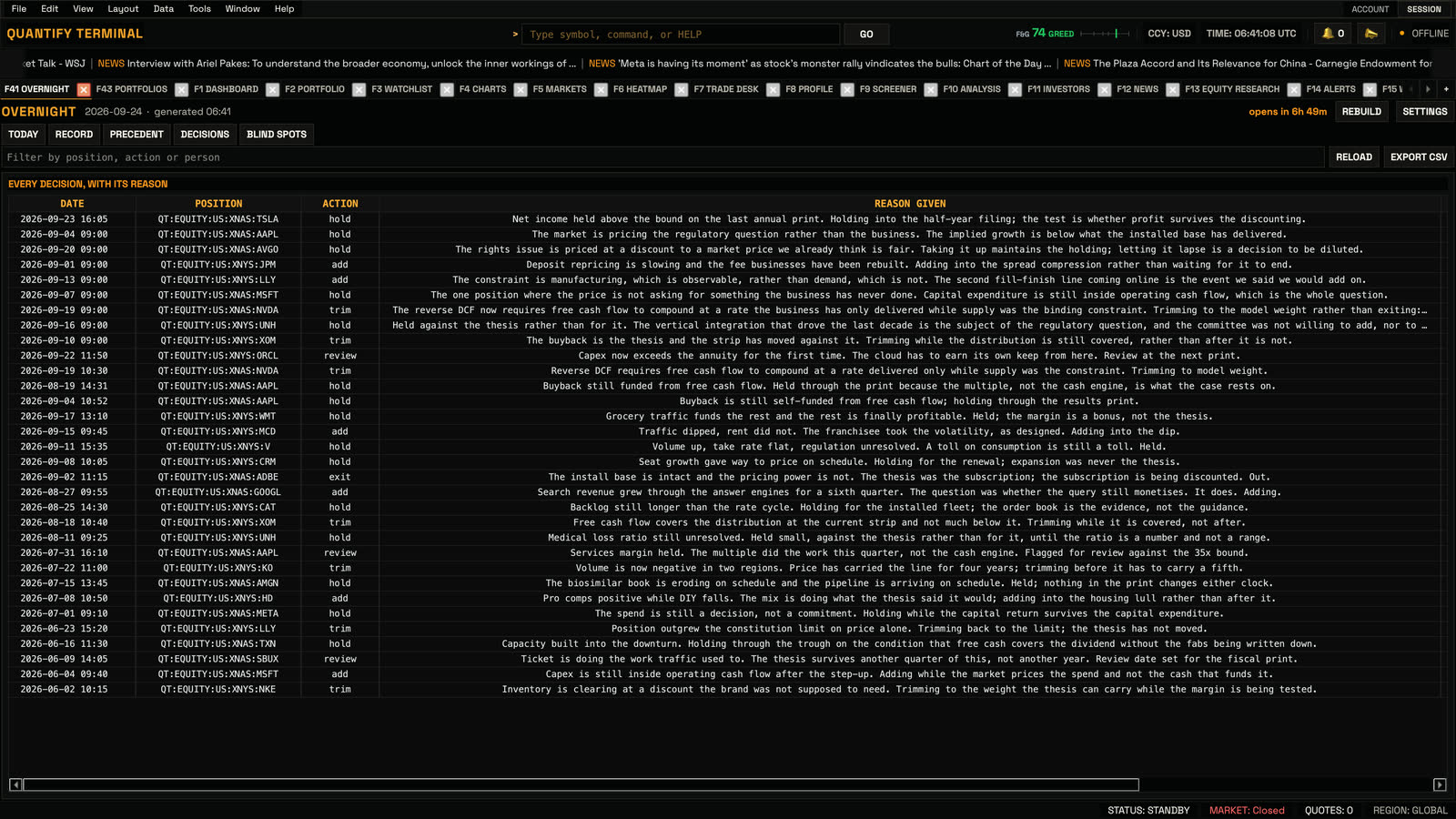Close the F9 Screener tab

[x=931, y=89]
